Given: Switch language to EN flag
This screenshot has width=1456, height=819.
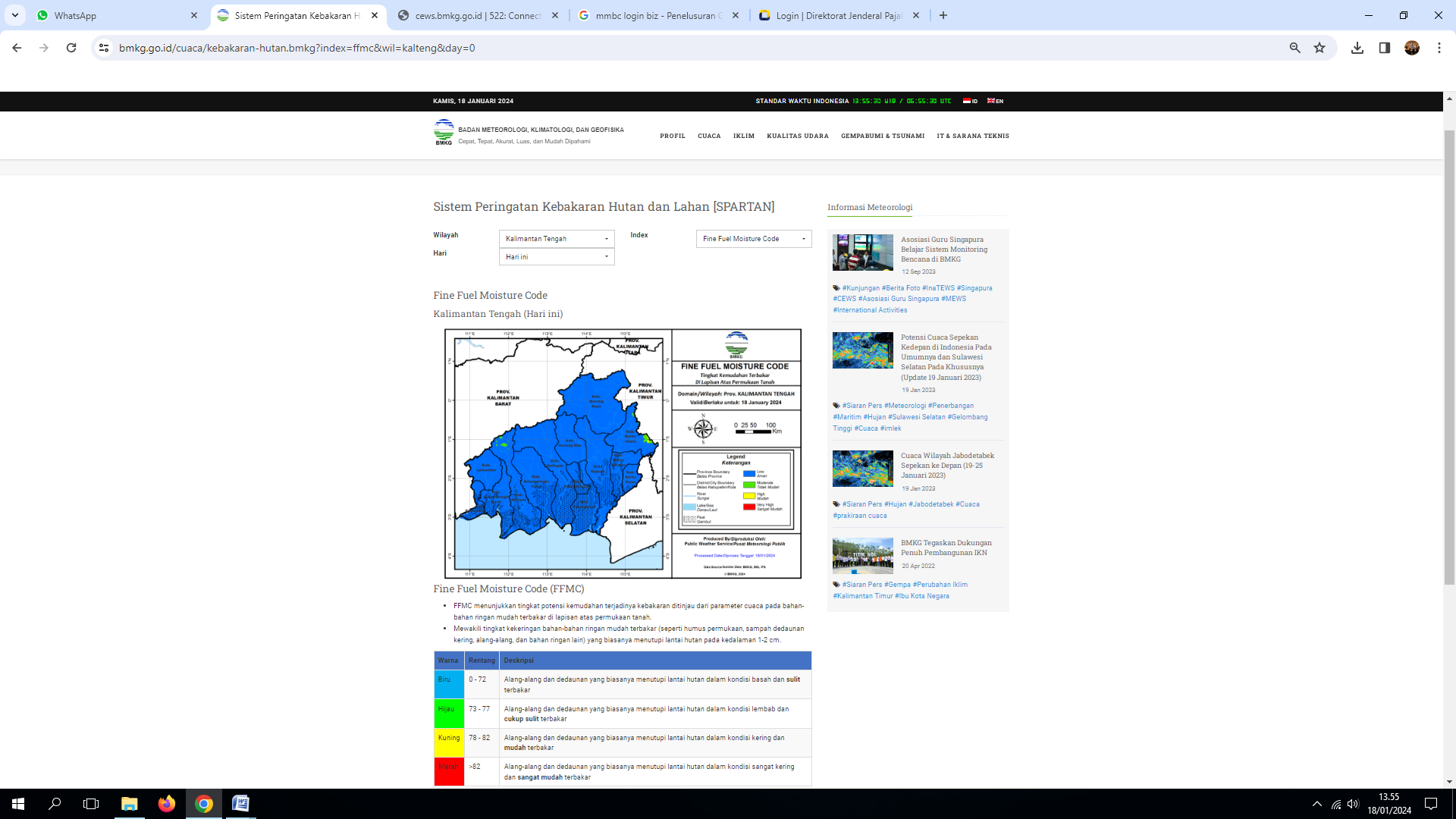Looking at the screenshot, I should (995, 101).
